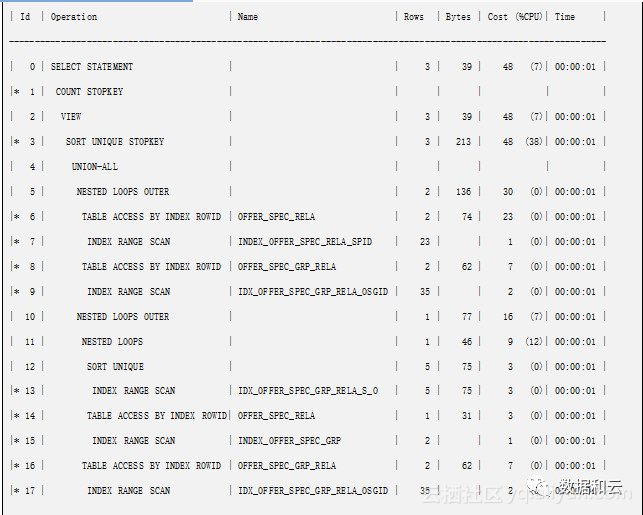Click "INDEX RANGE SCAN" in row 7
The image size is (643, 515).
tap(129, 242)
